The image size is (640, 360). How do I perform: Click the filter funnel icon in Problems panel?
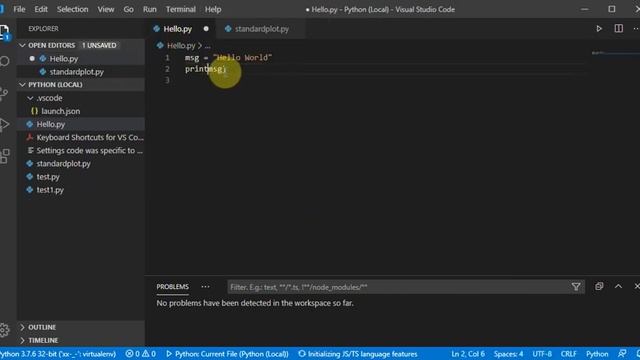tap(576, 287)
